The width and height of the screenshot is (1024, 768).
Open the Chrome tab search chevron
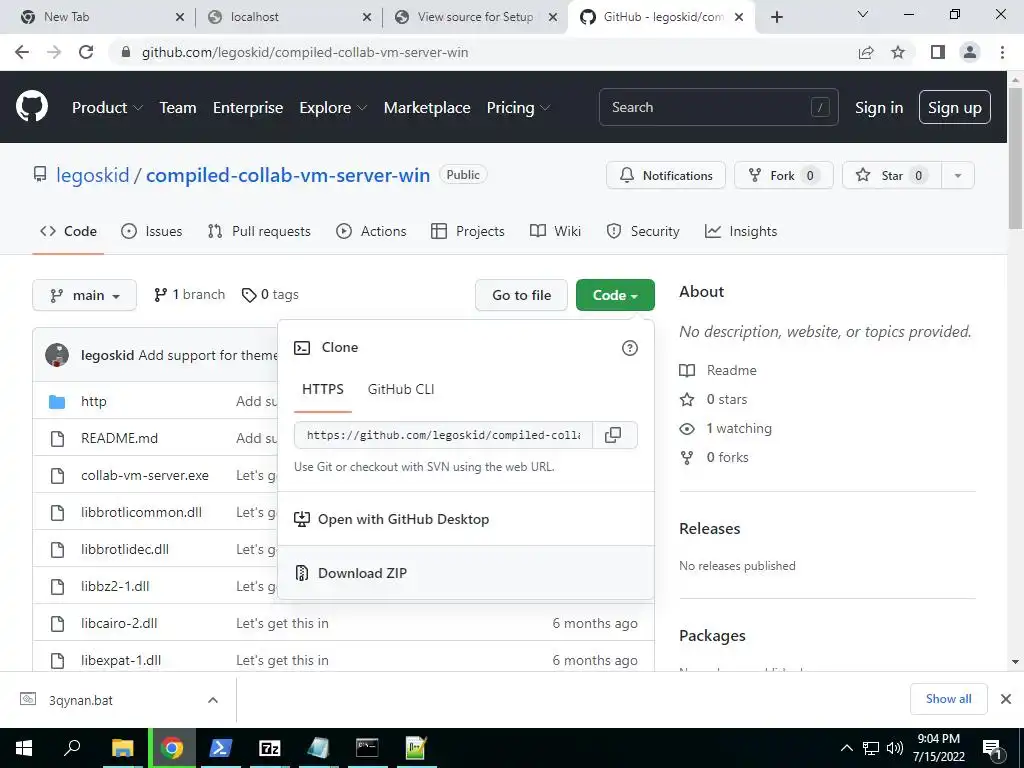tap(863, 14)
